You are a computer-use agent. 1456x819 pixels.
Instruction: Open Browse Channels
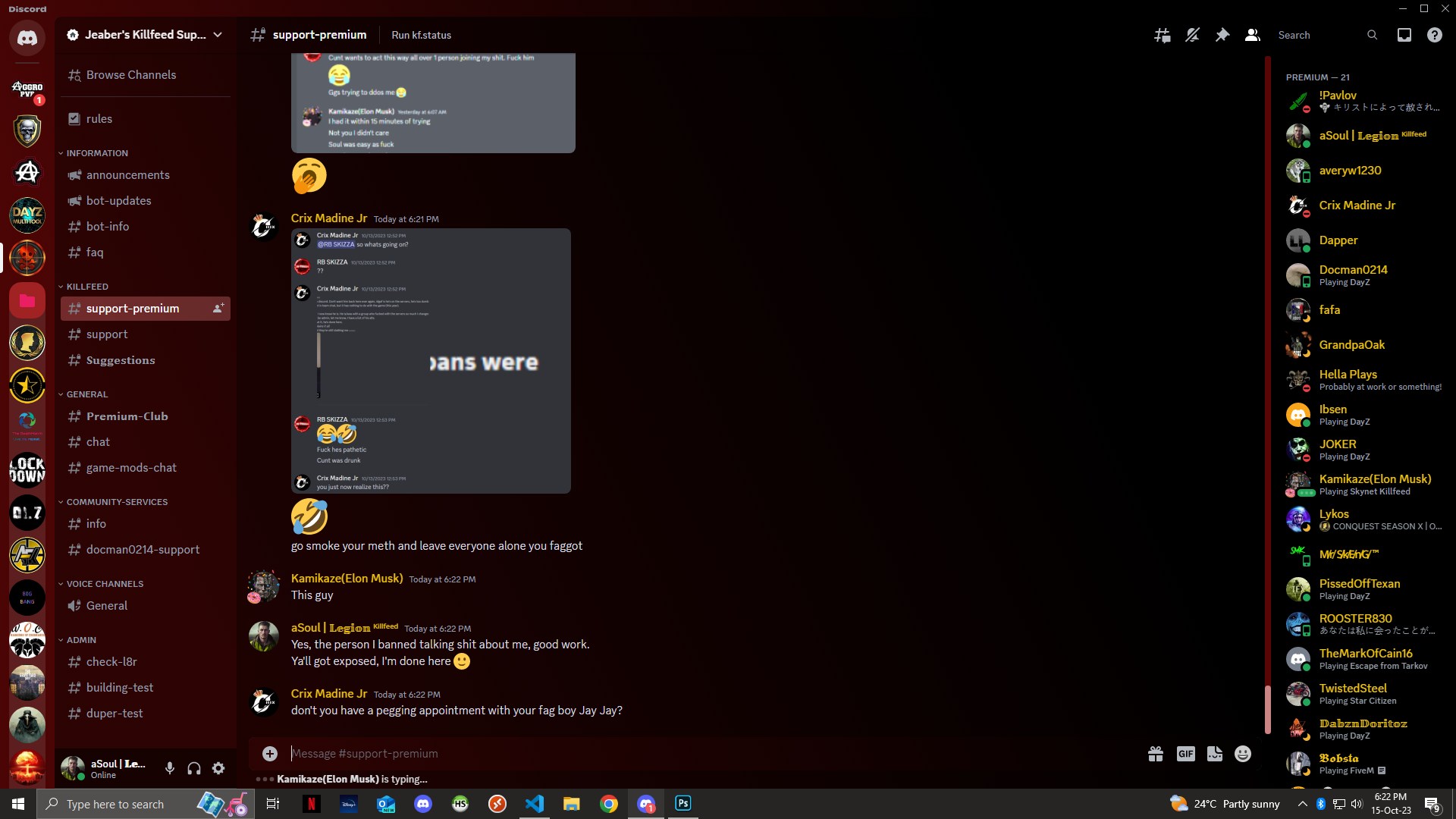tap(146, 75)
